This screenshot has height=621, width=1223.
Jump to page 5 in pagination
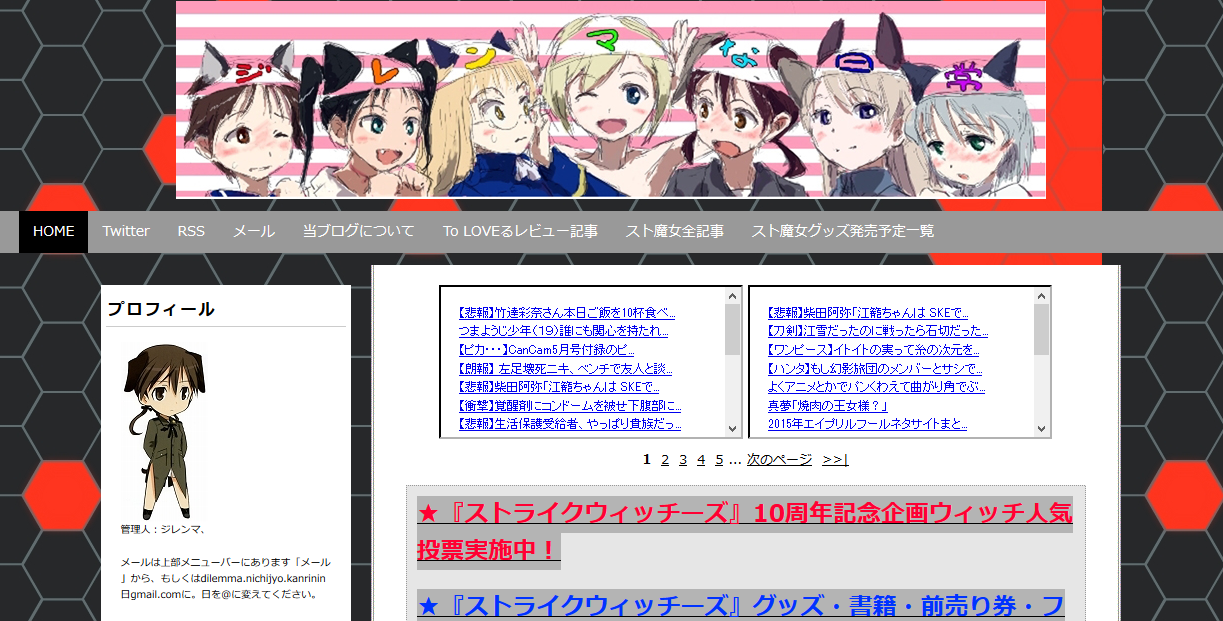coord(719,460)
